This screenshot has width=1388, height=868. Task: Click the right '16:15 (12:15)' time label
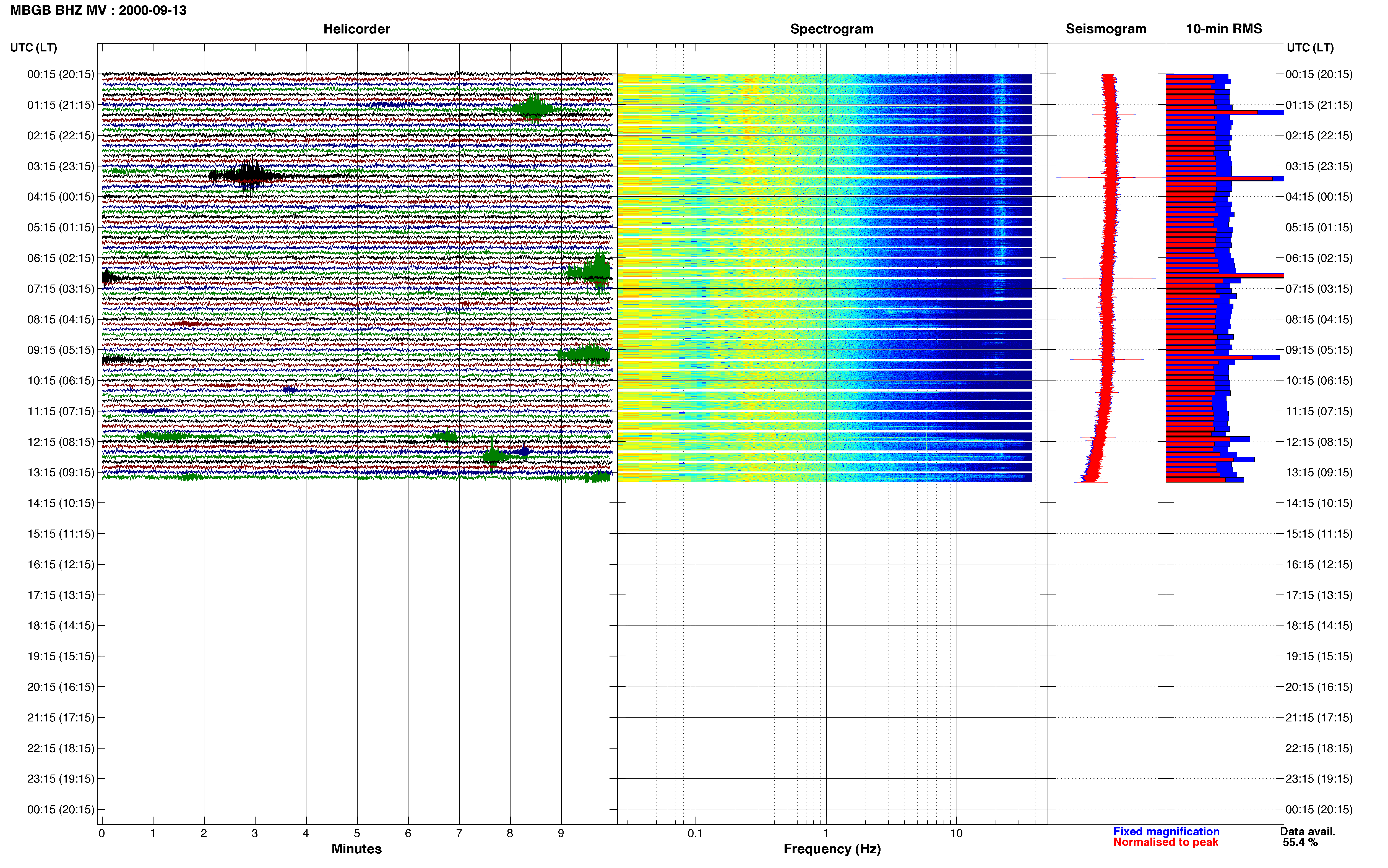pos(1319,564)
